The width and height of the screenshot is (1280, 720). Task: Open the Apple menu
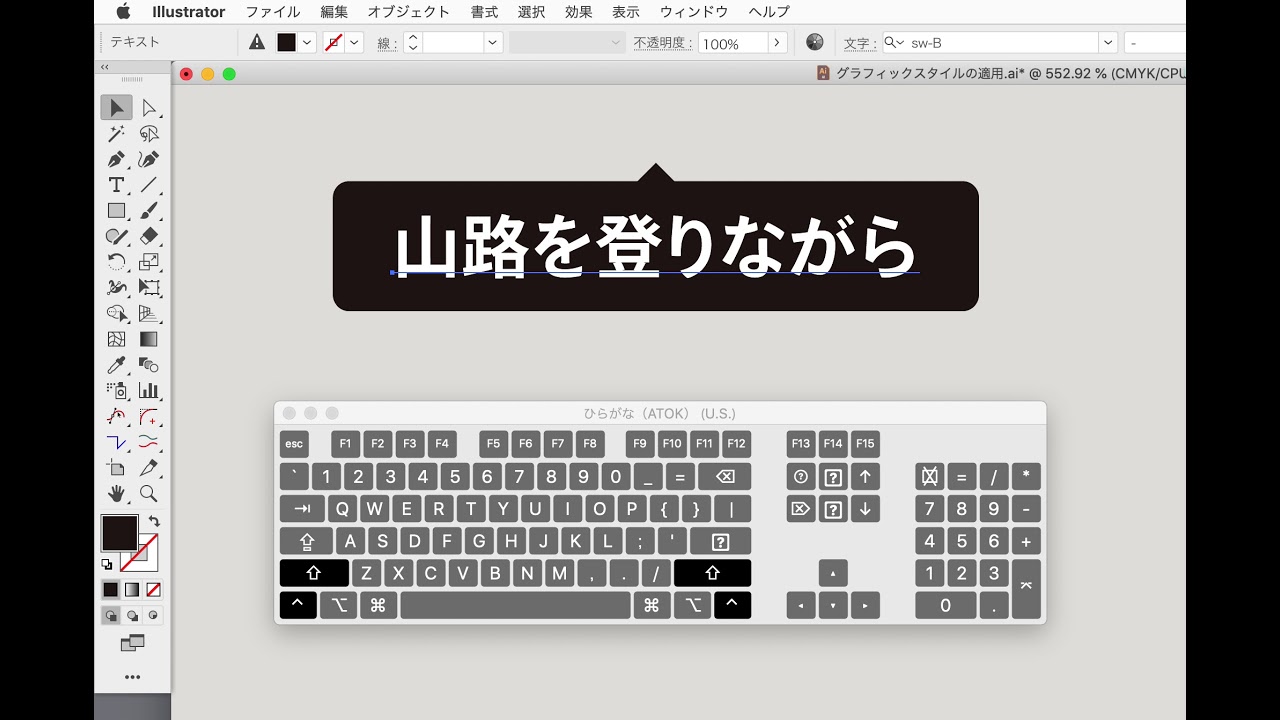point(124,12)
